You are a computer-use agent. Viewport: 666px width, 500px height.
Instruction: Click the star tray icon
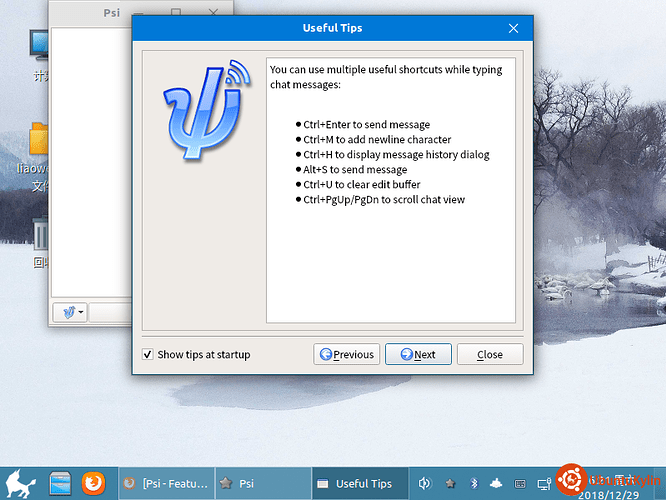(450, 483)
